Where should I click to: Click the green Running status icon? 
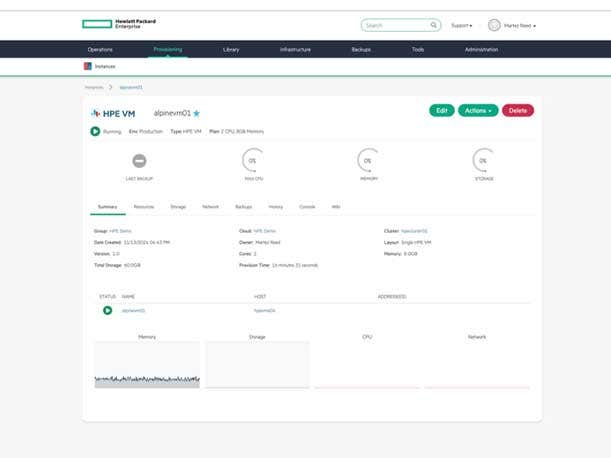(x=95, y=131)
